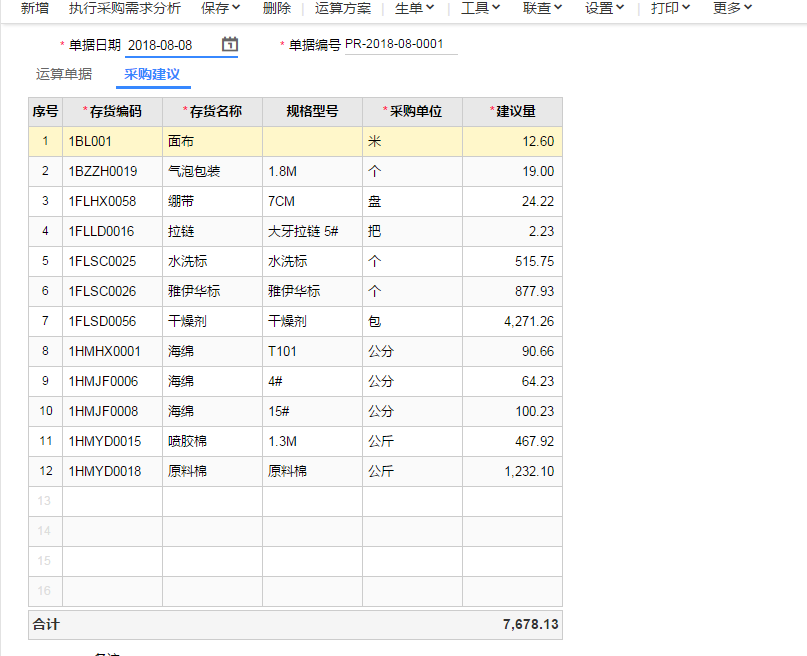This screenshot has height=656, width=807.
Task: Expand the 生单 dropdown menu
Action: tap(414, 8)
